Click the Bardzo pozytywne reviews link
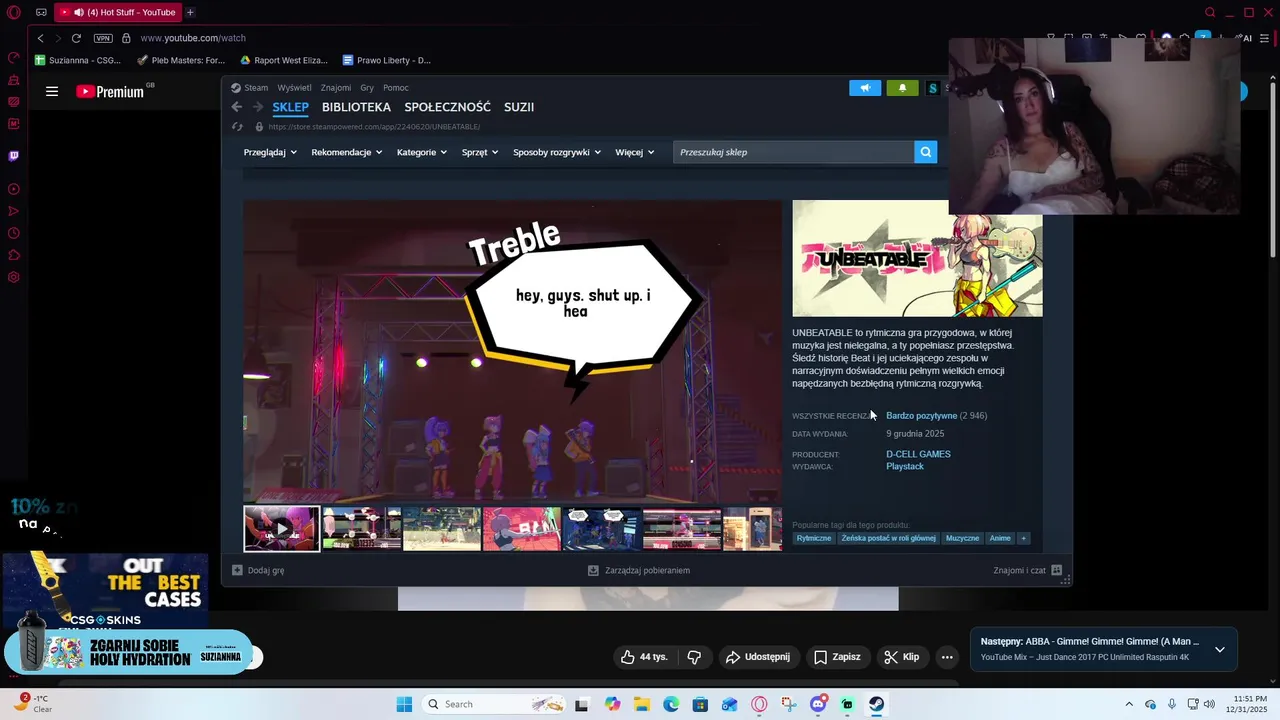This screenshot has width=1280, height=720. 921,415
